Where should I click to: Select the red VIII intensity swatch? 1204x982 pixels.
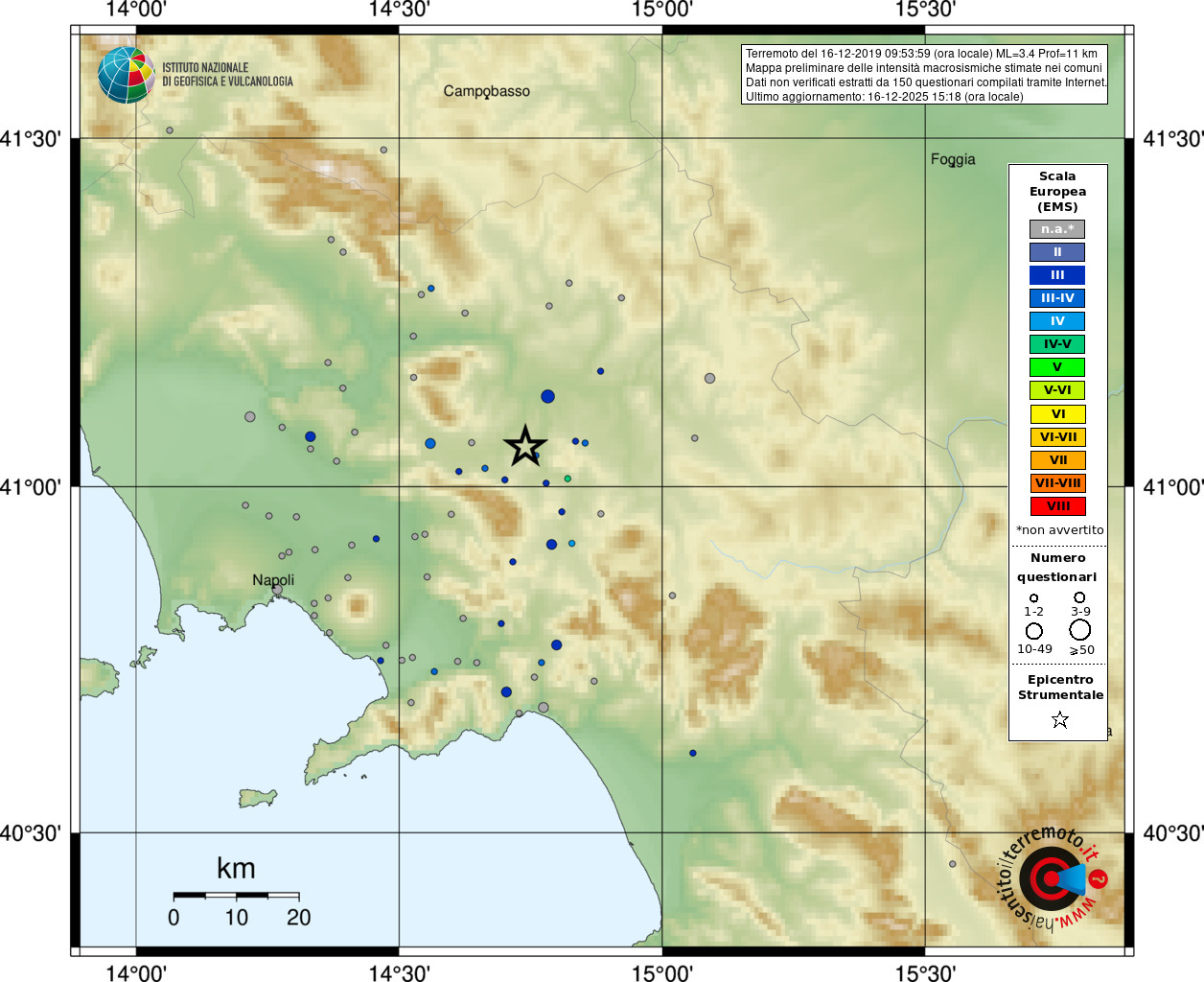coord(1057,506)
